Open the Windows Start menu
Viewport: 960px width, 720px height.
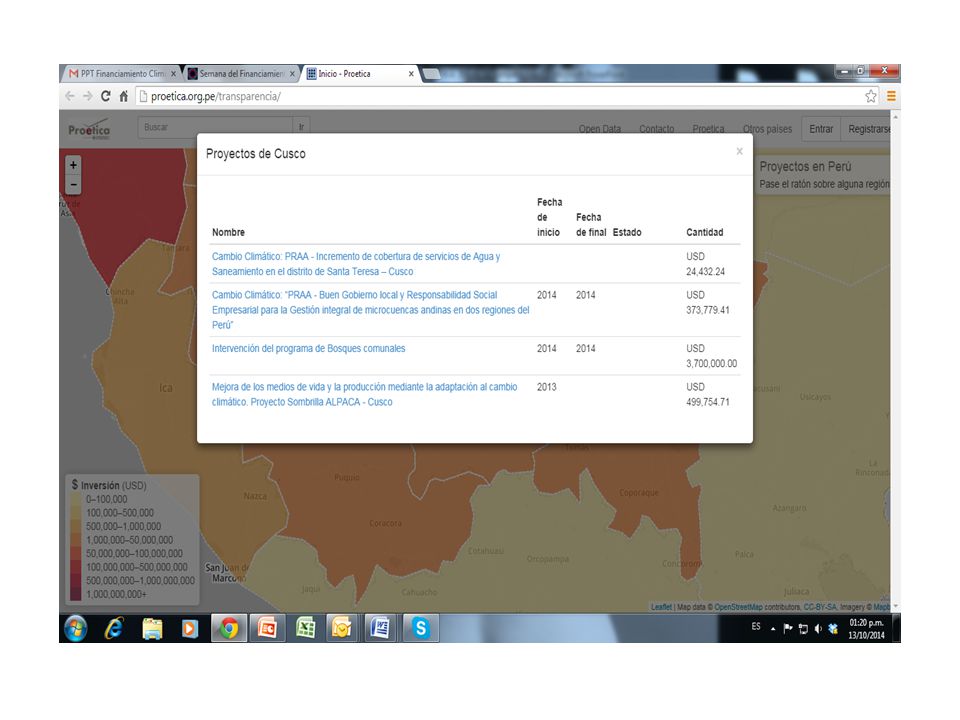click(76, 628)
